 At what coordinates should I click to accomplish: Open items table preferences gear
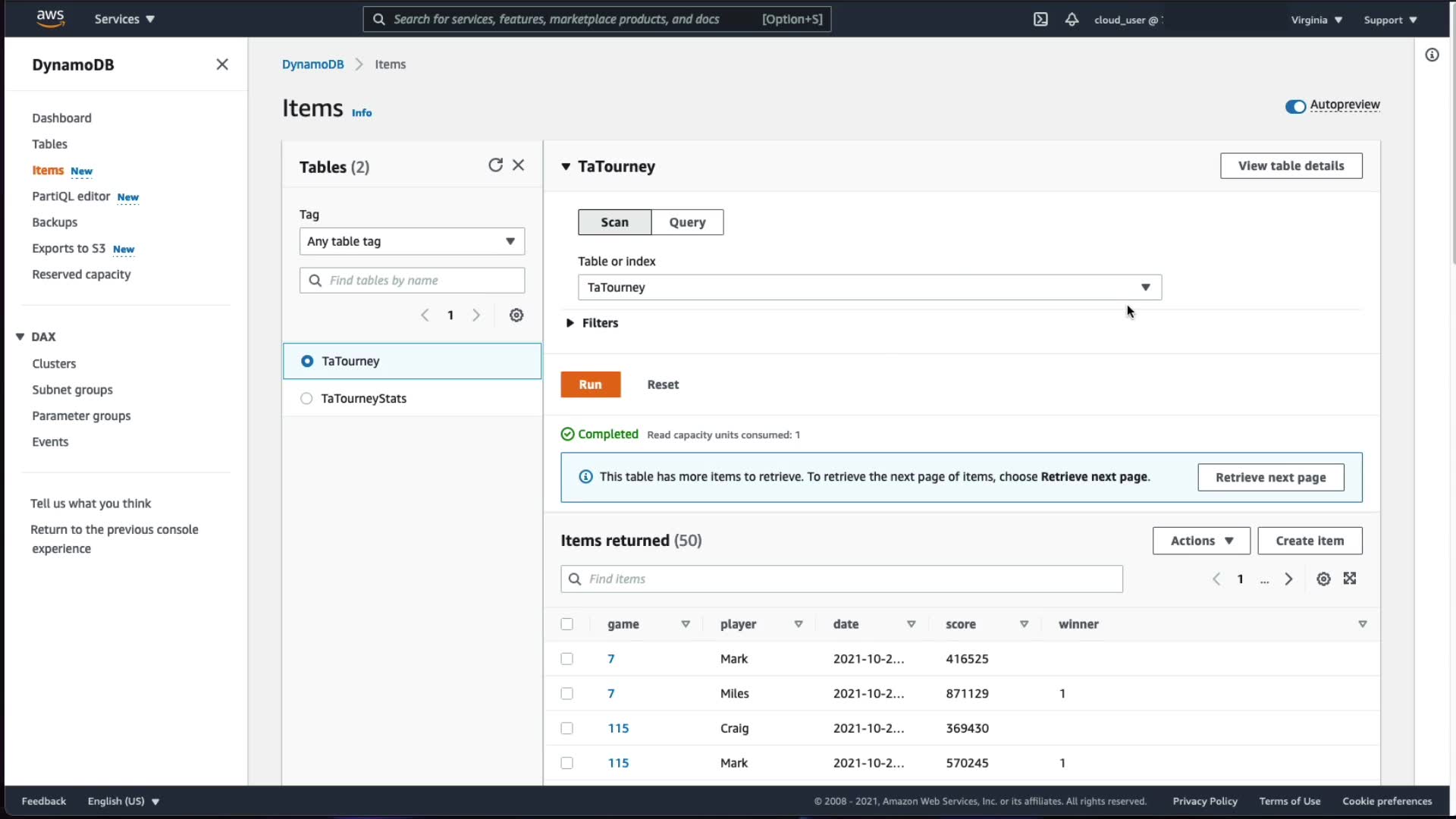click(x=1323, y=579)
